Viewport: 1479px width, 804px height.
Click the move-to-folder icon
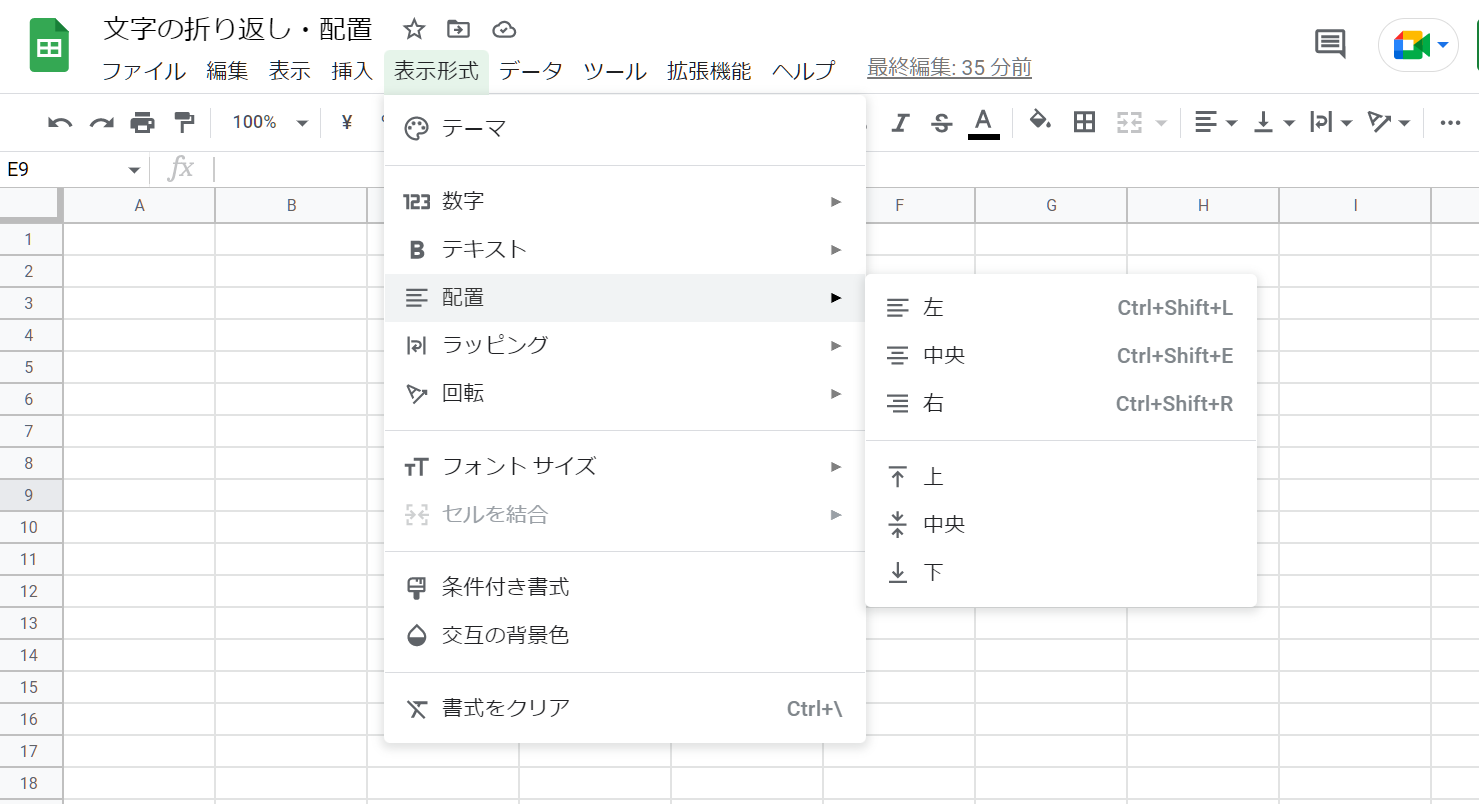(x=458, y=29)
